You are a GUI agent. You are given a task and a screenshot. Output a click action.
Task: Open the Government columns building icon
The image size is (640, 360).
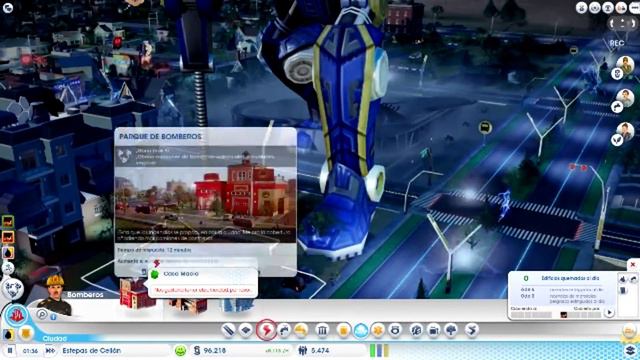pyautogui.click(x=322, y=330)
